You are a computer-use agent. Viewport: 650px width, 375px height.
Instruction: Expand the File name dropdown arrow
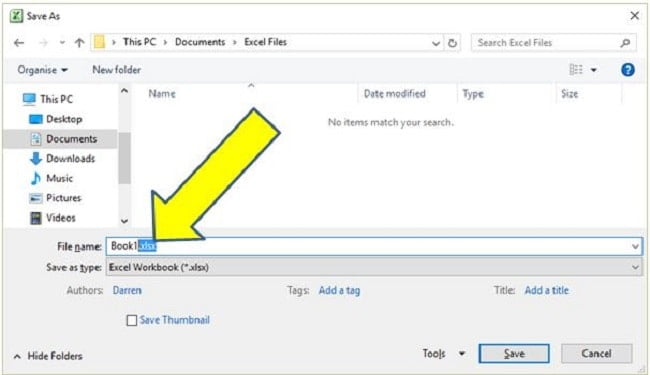coord(635,247)
